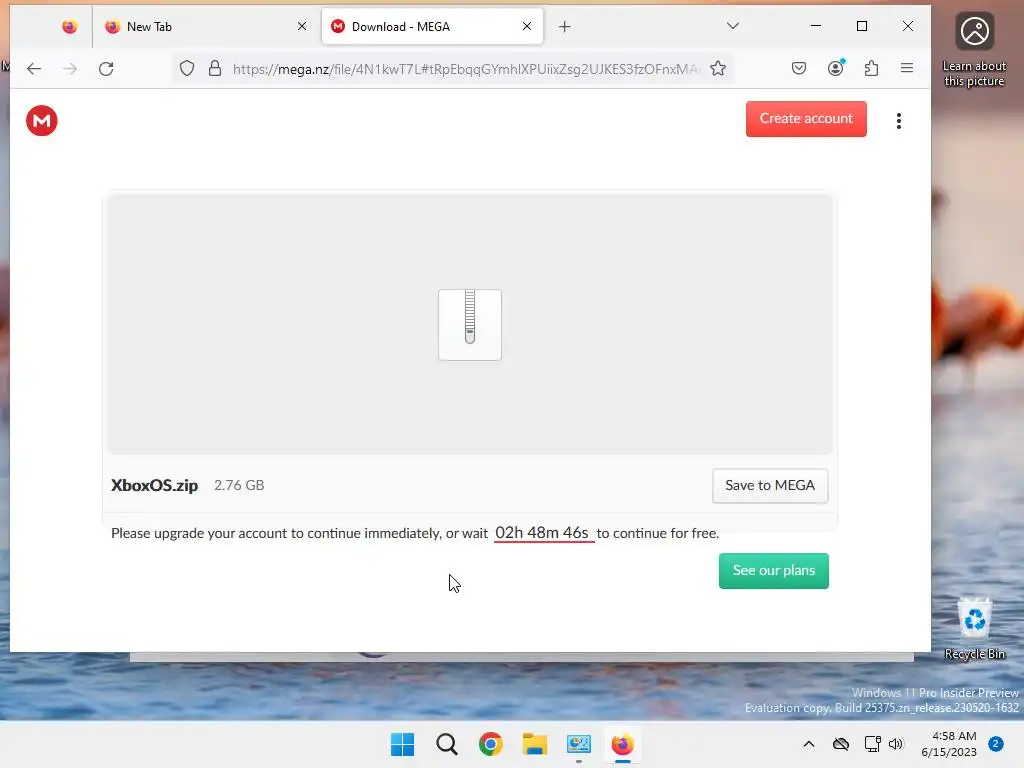The image size is (1024, 768).
Task: Expand the list all tabs chevron
Action: click(733, 25)
